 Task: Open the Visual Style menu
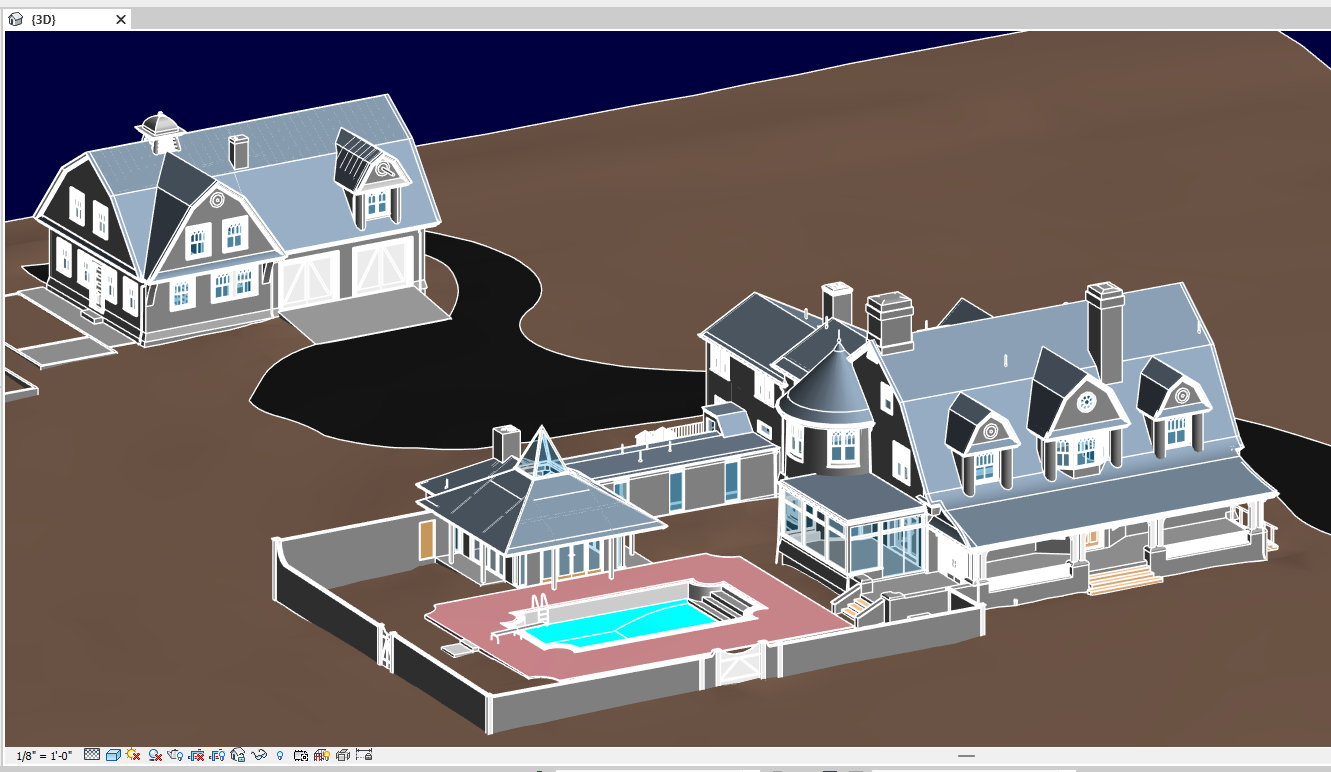111,756
